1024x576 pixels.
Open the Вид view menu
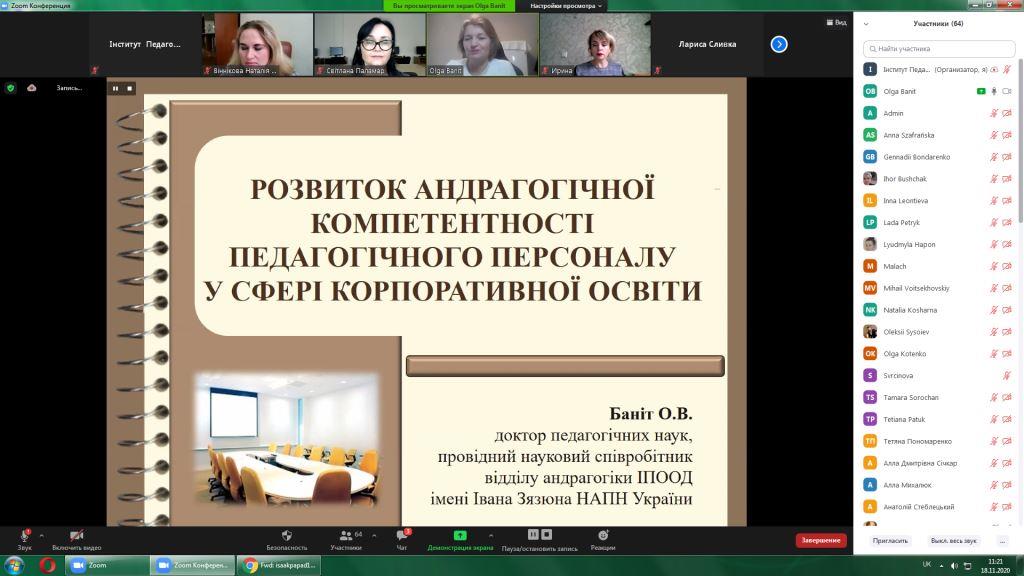pos(837,22)
